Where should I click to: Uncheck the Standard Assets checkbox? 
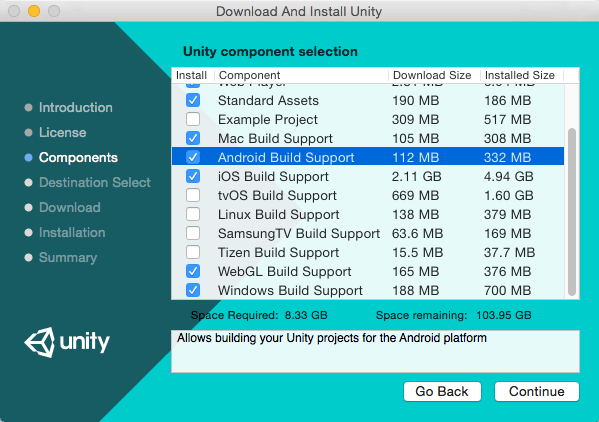193,100
